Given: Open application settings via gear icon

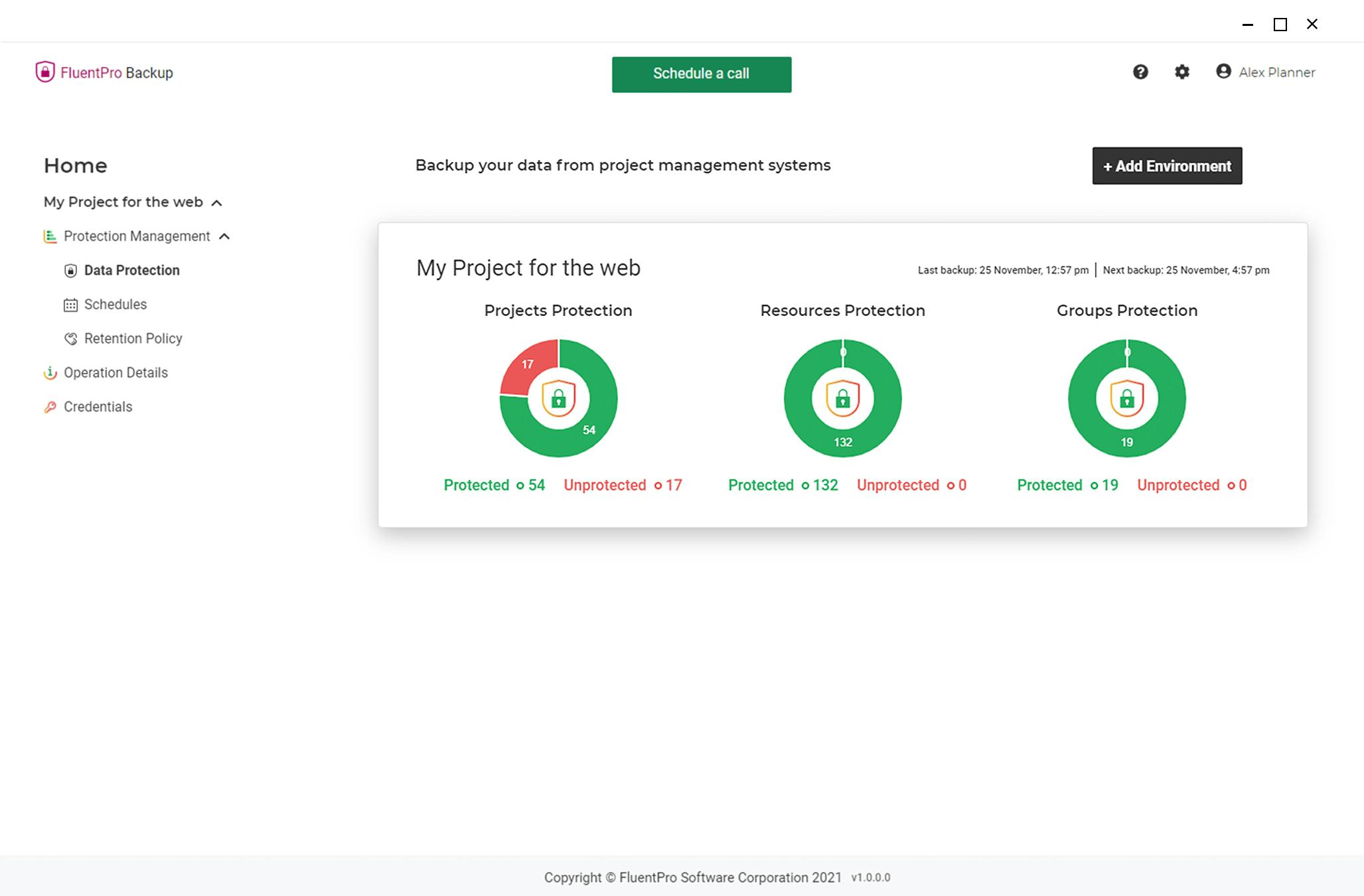Looking at the screenshot, I should click(x=1181, y=72).
